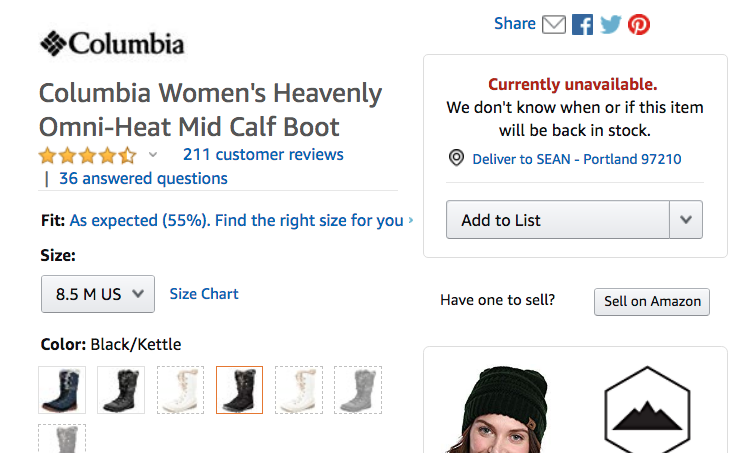Share this product via email icon

(554, 24)
